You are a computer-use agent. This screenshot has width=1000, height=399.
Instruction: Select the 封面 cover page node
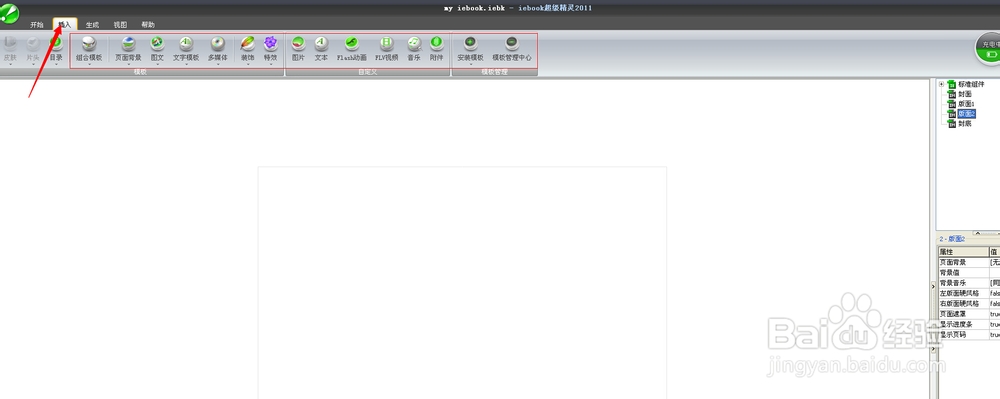[x=964, y=94]
